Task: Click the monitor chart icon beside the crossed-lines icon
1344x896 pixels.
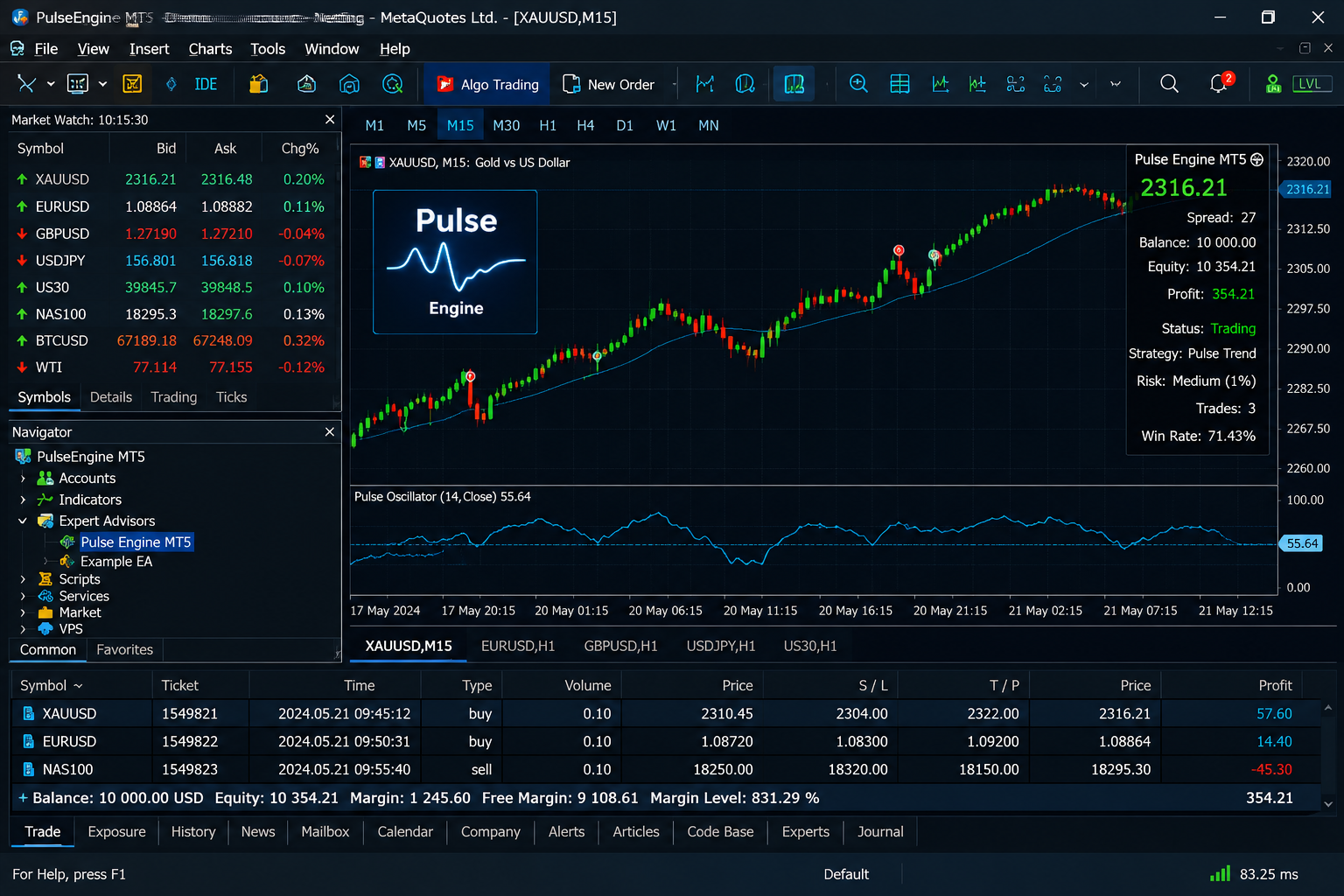Action: click(x=78, y=84)
